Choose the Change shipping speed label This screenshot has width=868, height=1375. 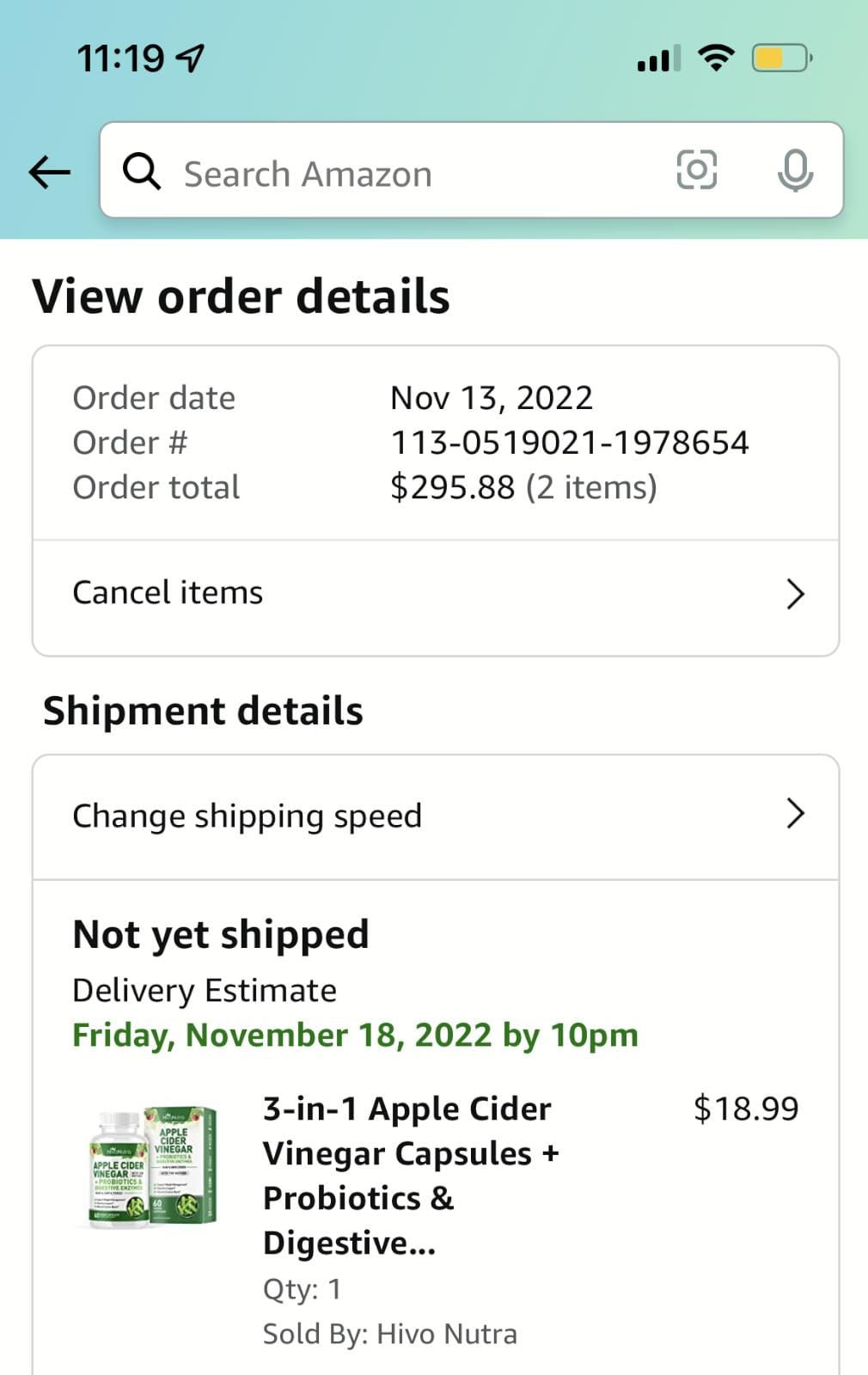click(247, 816)
